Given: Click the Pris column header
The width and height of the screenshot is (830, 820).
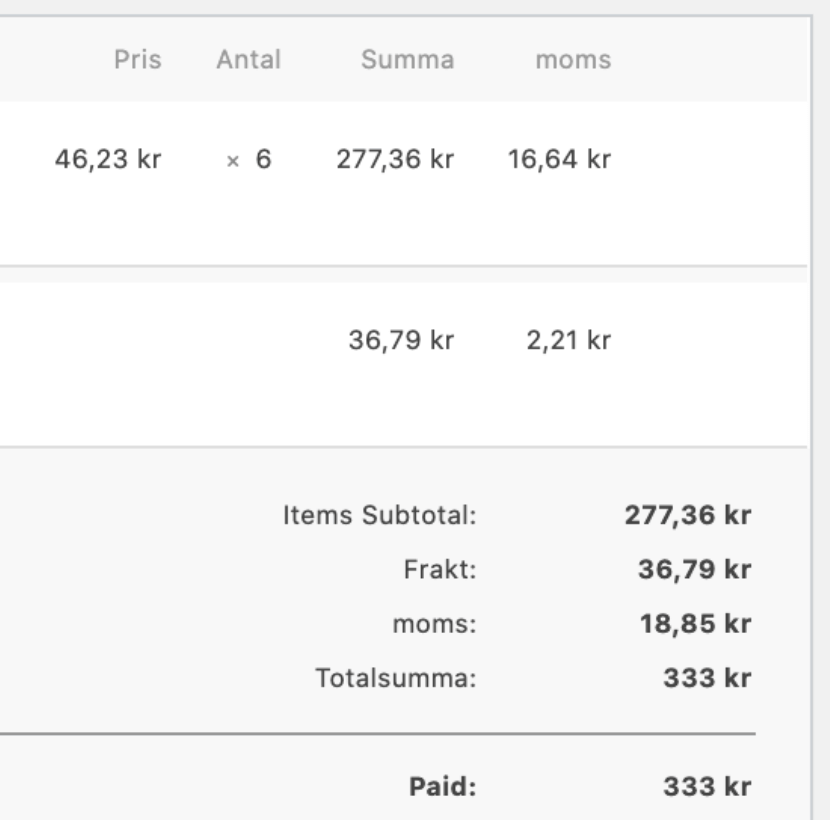Looking at the screenshot, I should tap(138, 59).
